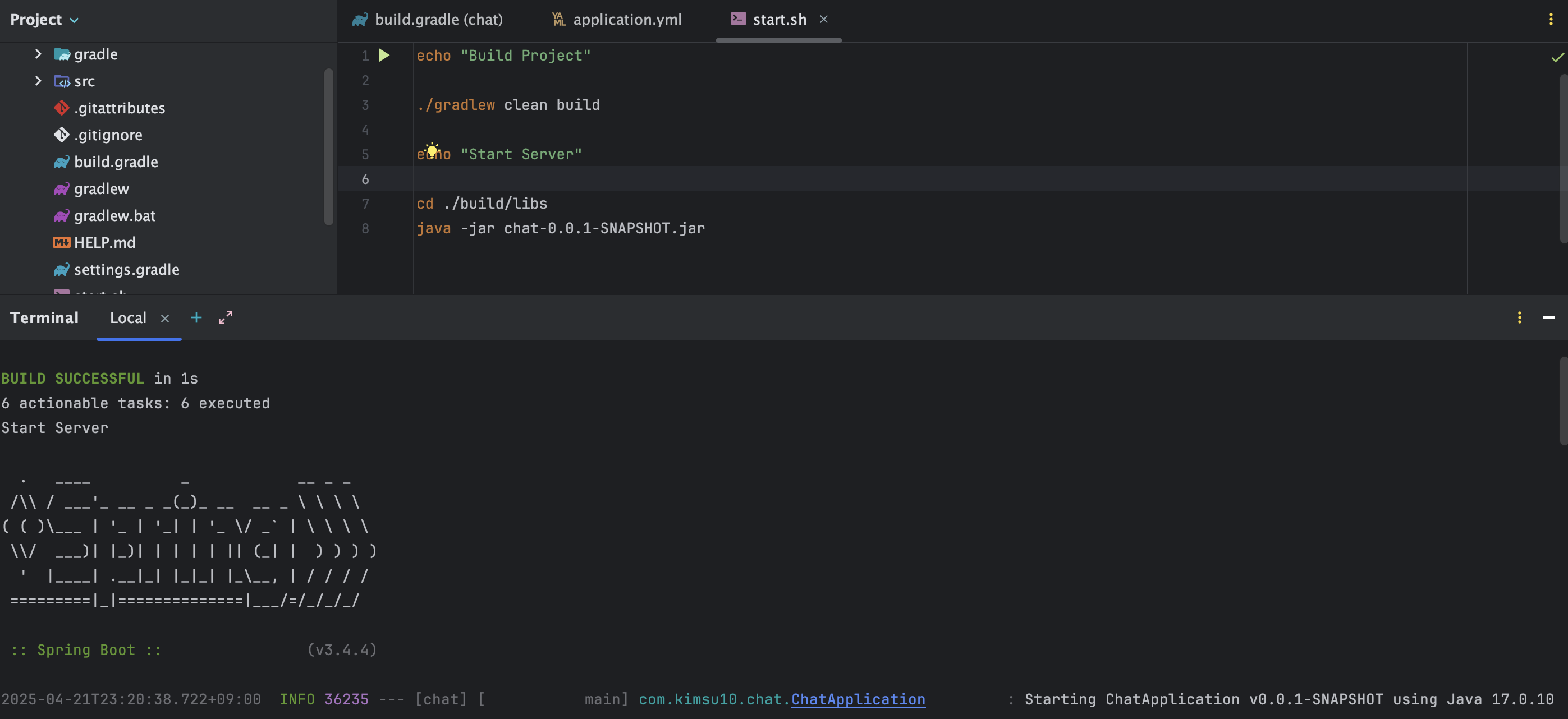
Task: Click the gradle folder icon
Action: (x=62, y=54)
